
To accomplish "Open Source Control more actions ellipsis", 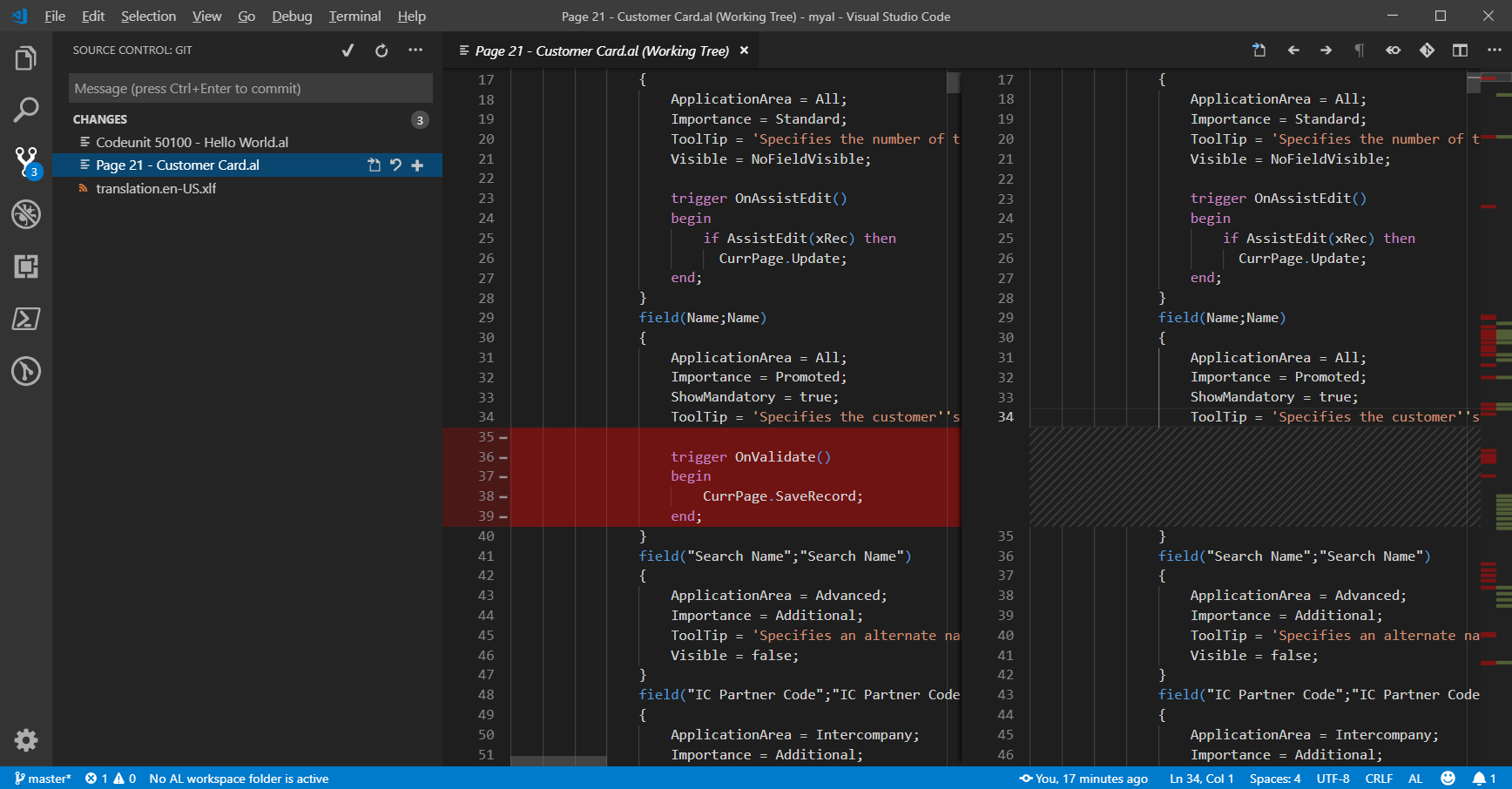I will (x=415, y=51).
